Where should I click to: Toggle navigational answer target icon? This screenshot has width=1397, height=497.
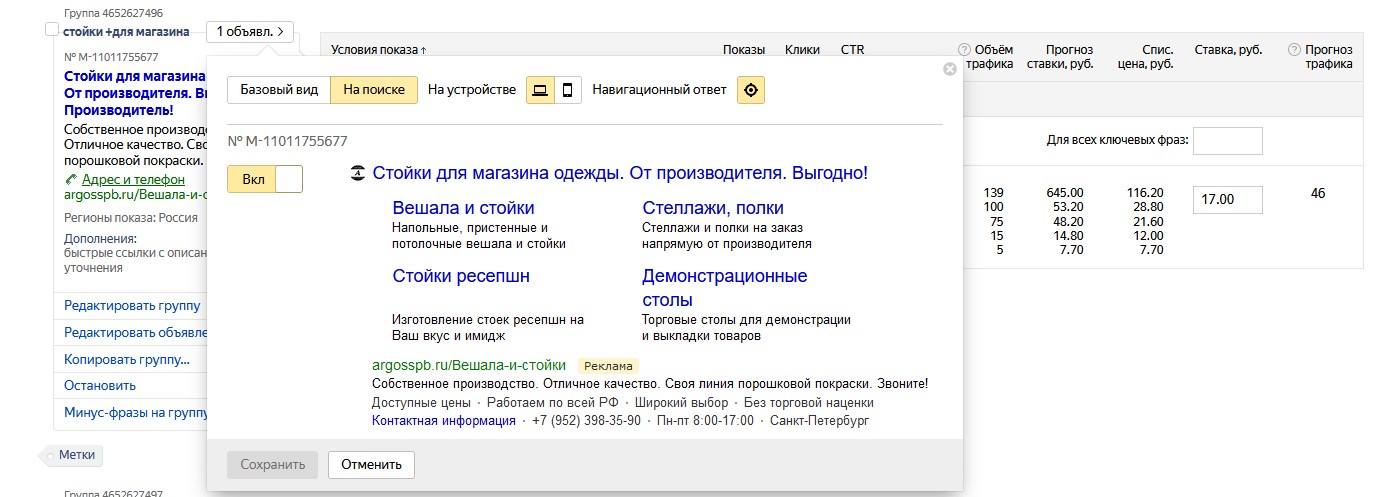click(x=751, y=90)
